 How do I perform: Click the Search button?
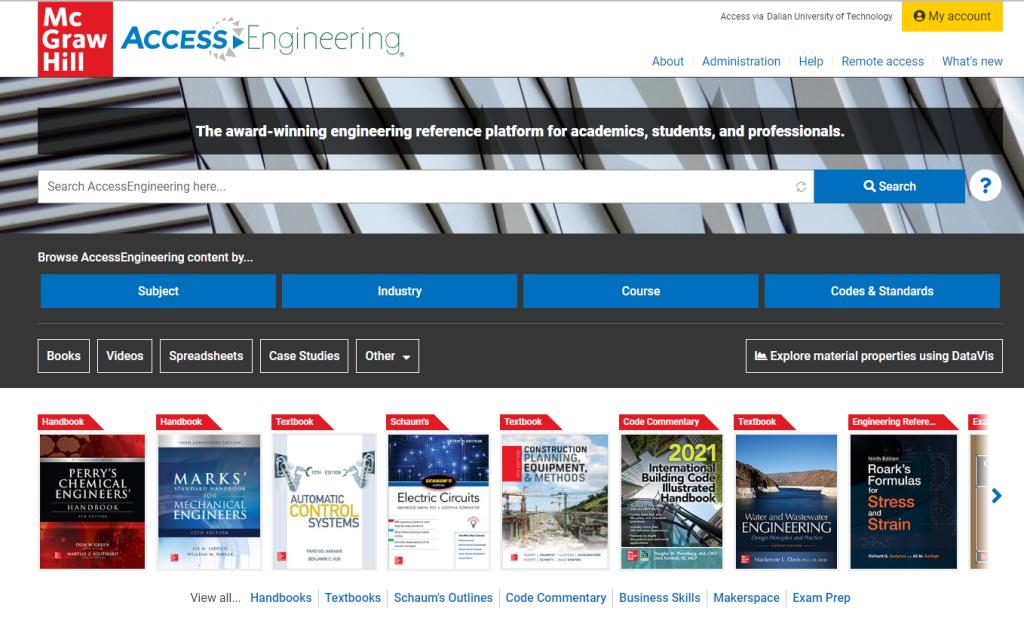tap(889, 186)
